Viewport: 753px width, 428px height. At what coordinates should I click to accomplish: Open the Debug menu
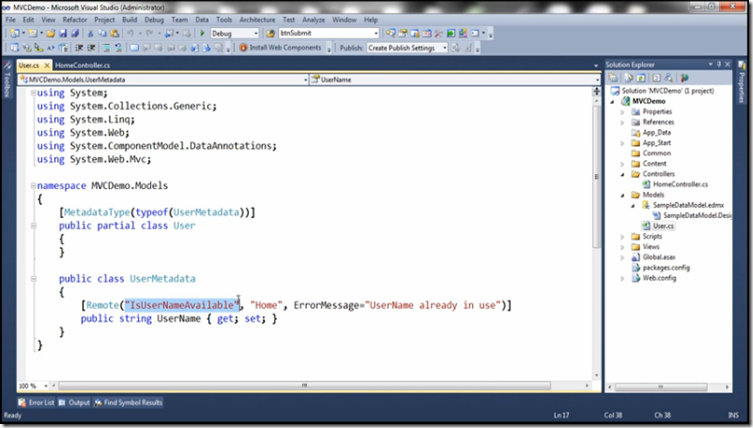pyautogui.click(x=154, y=20)
